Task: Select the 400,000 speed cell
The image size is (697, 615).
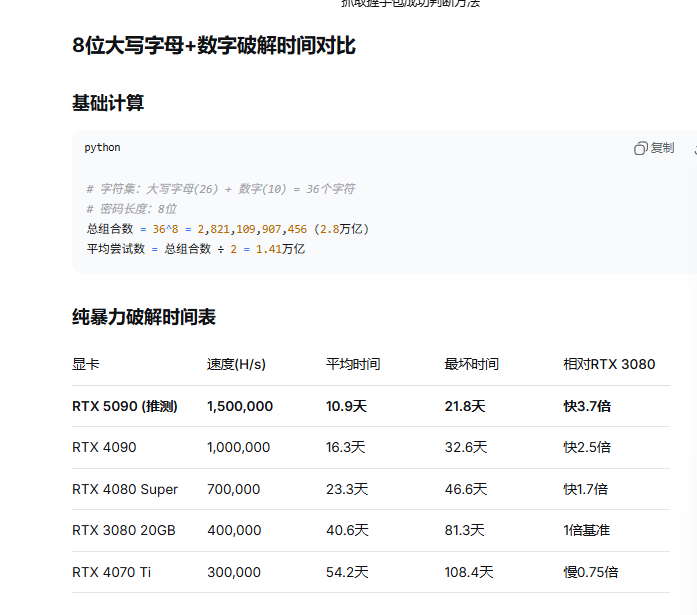Action: point(234,530)
